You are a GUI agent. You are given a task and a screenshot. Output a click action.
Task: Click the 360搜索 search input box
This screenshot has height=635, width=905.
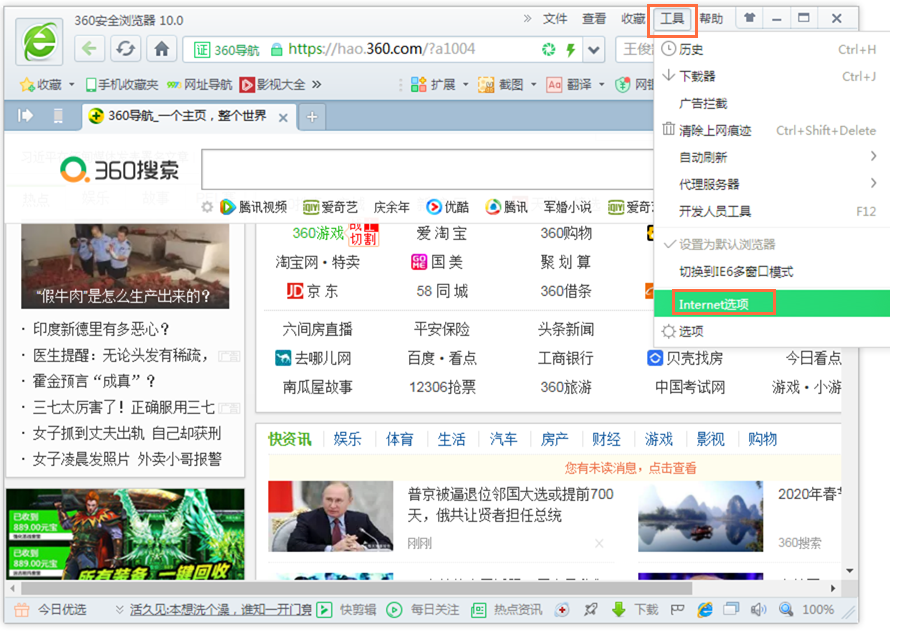[x=427, y=169]
